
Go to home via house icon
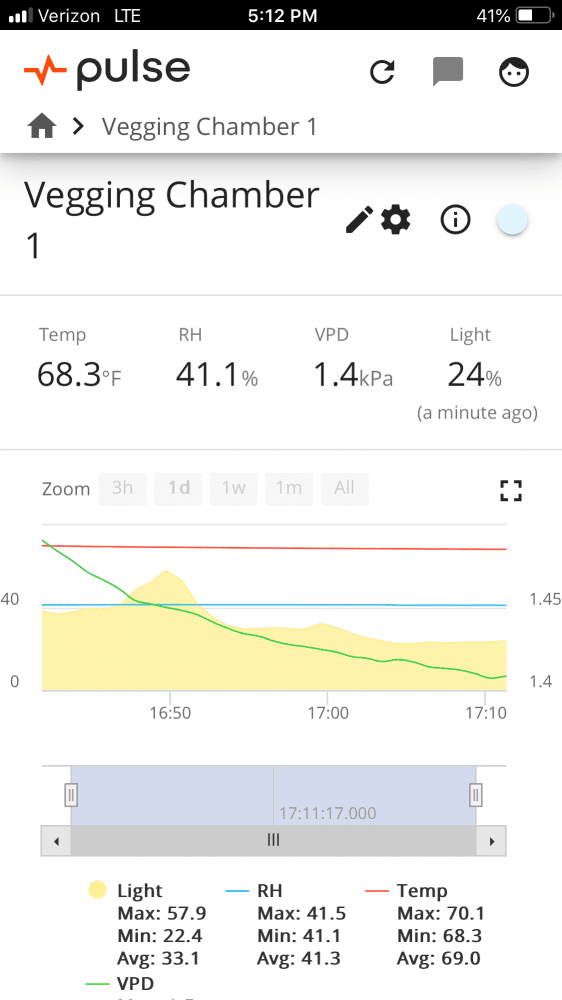click(x=42, y=126)
